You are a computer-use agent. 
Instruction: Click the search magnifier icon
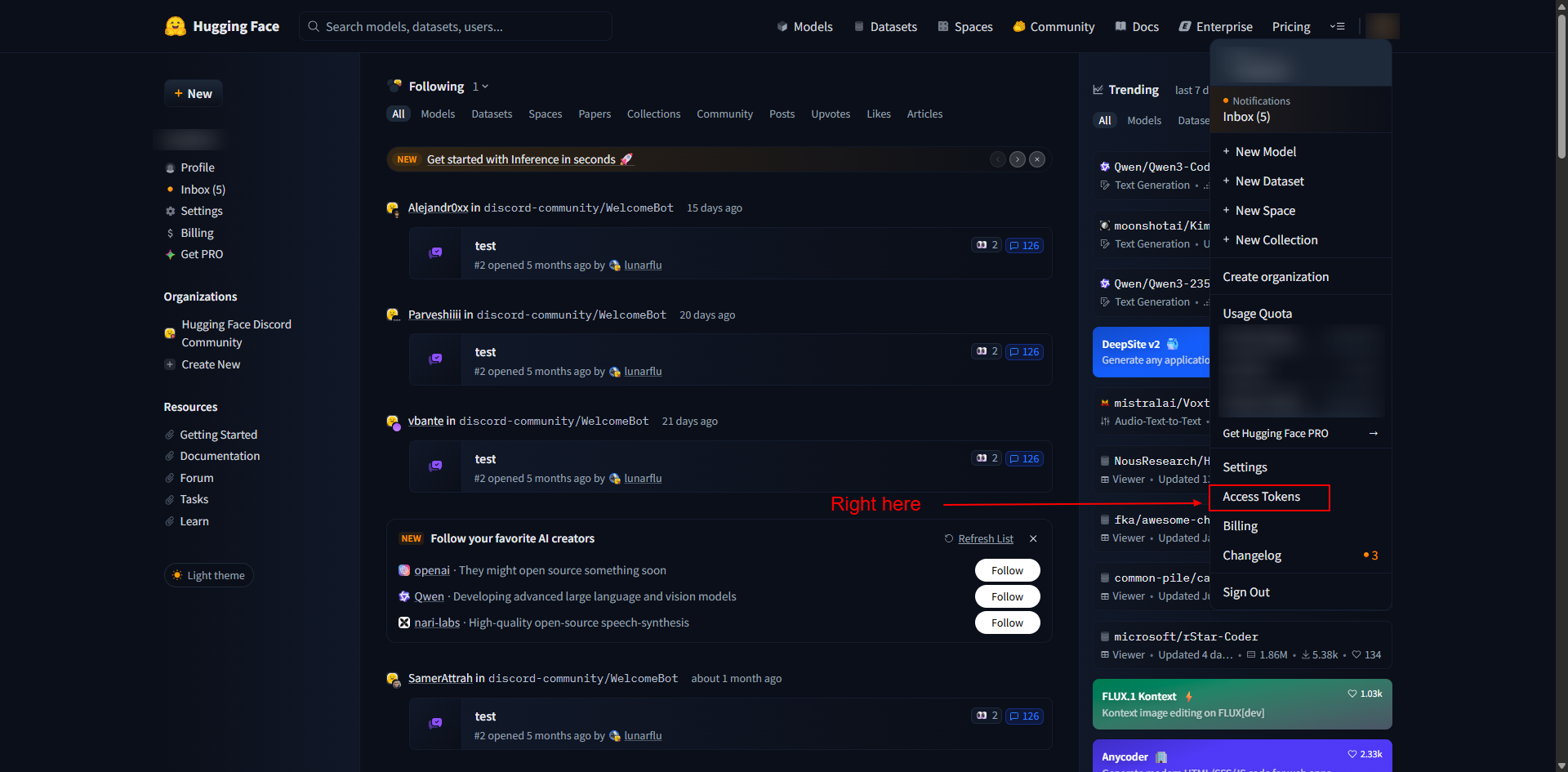tap(314, 26)
